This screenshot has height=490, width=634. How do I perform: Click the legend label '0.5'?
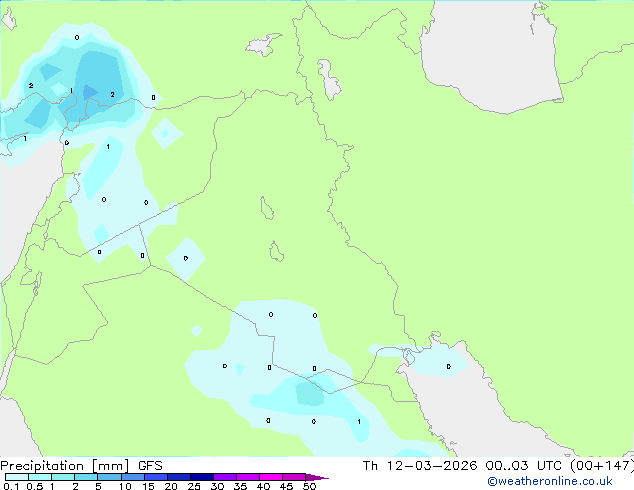click(35, 486)
